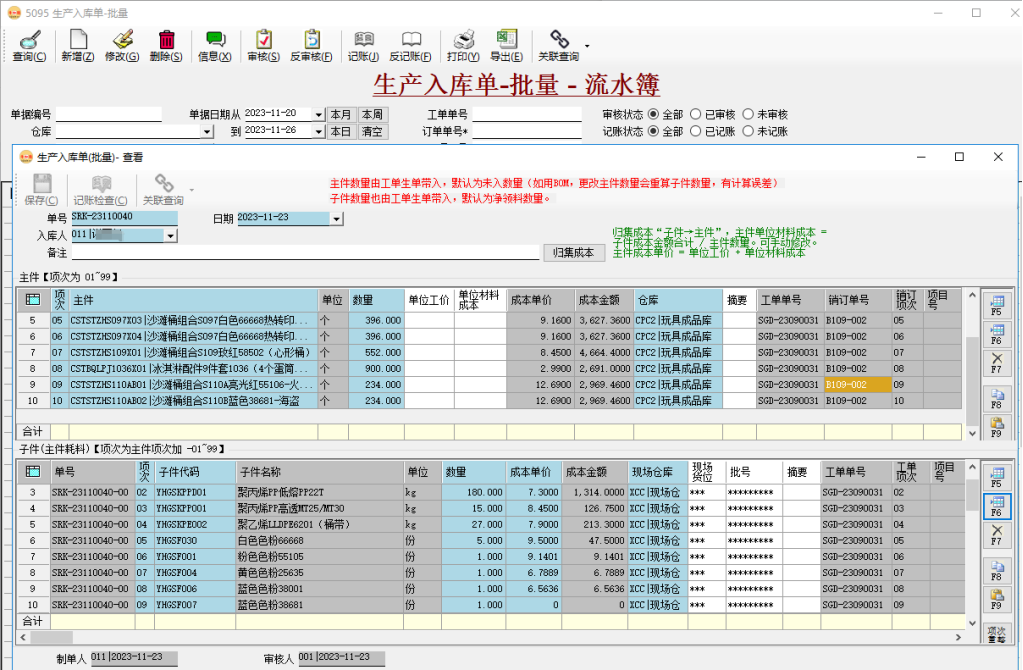Click right arrow of horizontal scrollbar
This screenshot has height=670, width=1023.
coord(958,637)
